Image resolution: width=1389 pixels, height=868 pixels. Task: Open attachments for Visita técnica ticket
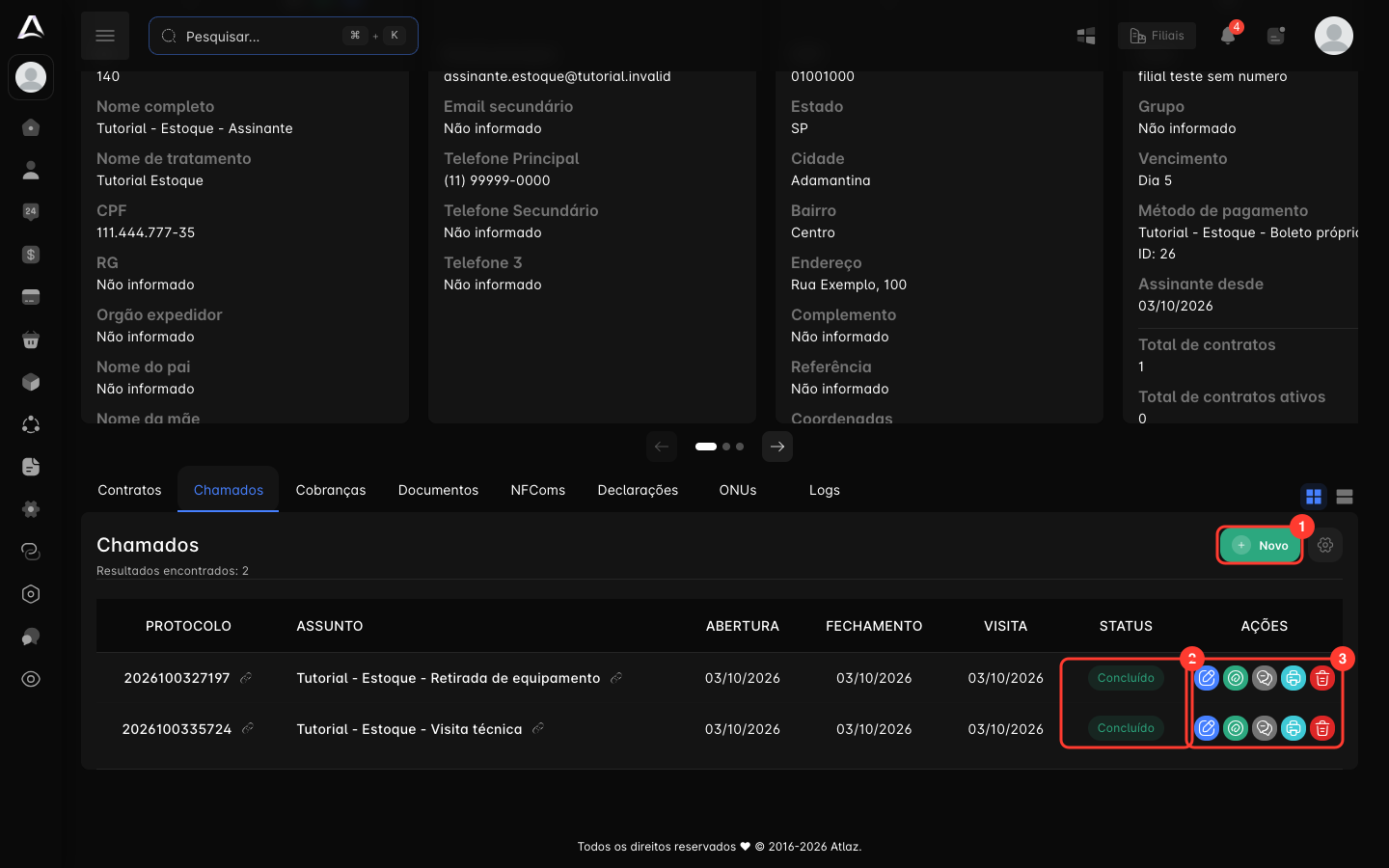point(1236,728)
